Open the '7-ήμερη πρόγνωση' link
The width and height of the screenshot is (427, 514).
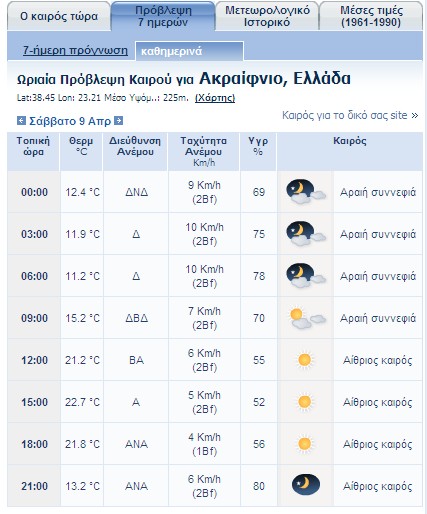pyautogui.click(x=75, y=50)
